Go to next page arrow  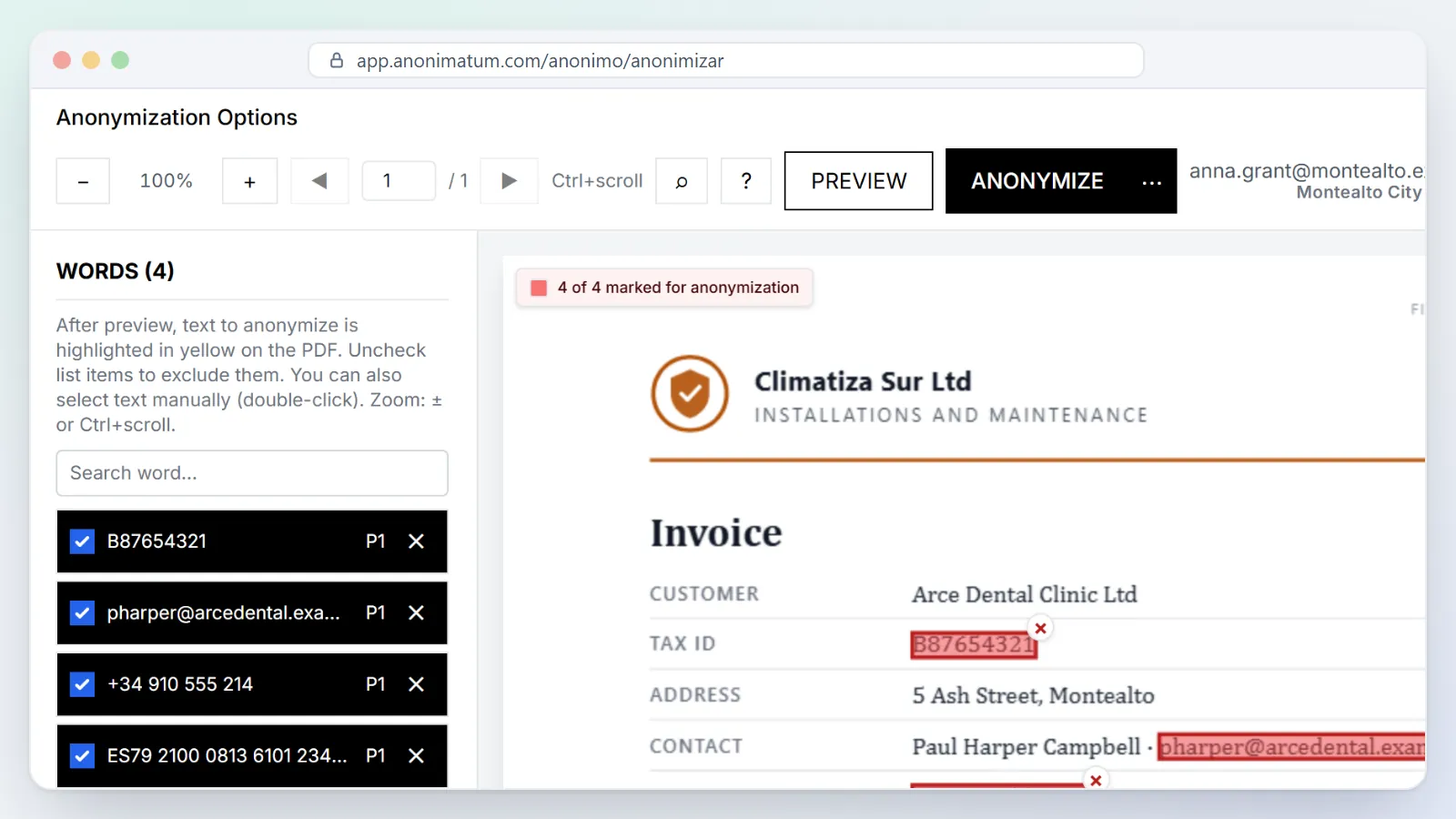pyautogui.click(x=510, y=181)
